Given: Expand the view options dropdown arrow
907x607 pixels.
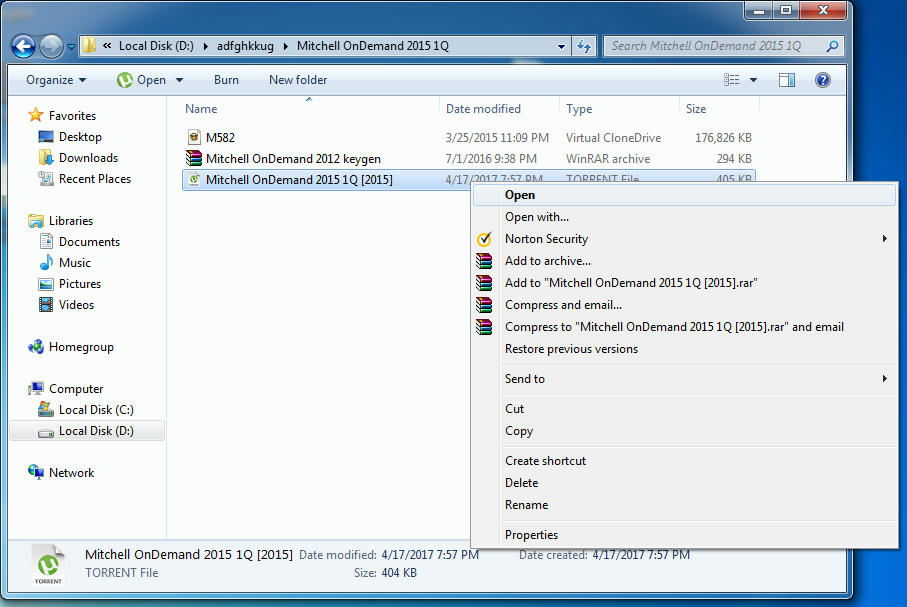Looking at the screenshot, I should pyautogui.click(x=753, y=80).
